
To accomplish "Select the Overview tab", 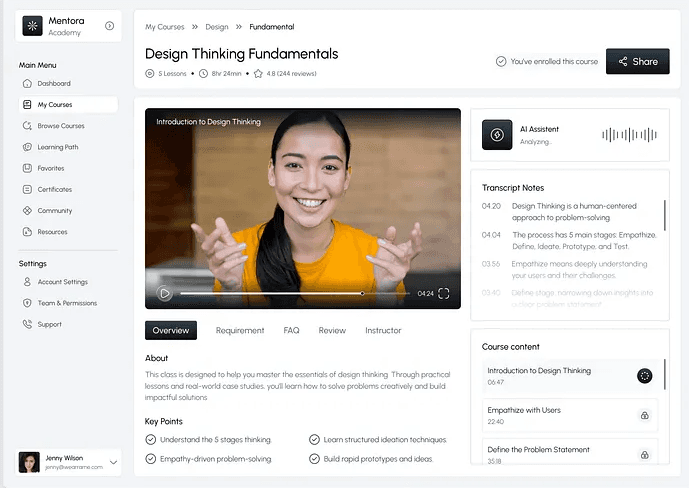I will tap(171, 330).
